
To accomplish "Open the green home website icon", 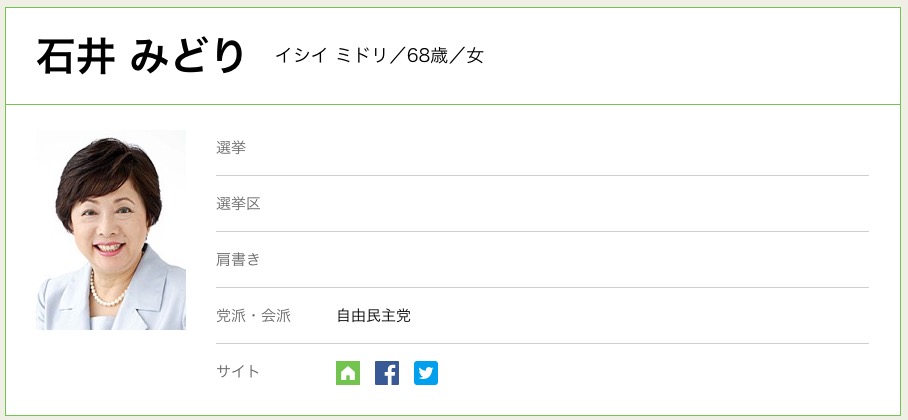I will coord(348,373).
